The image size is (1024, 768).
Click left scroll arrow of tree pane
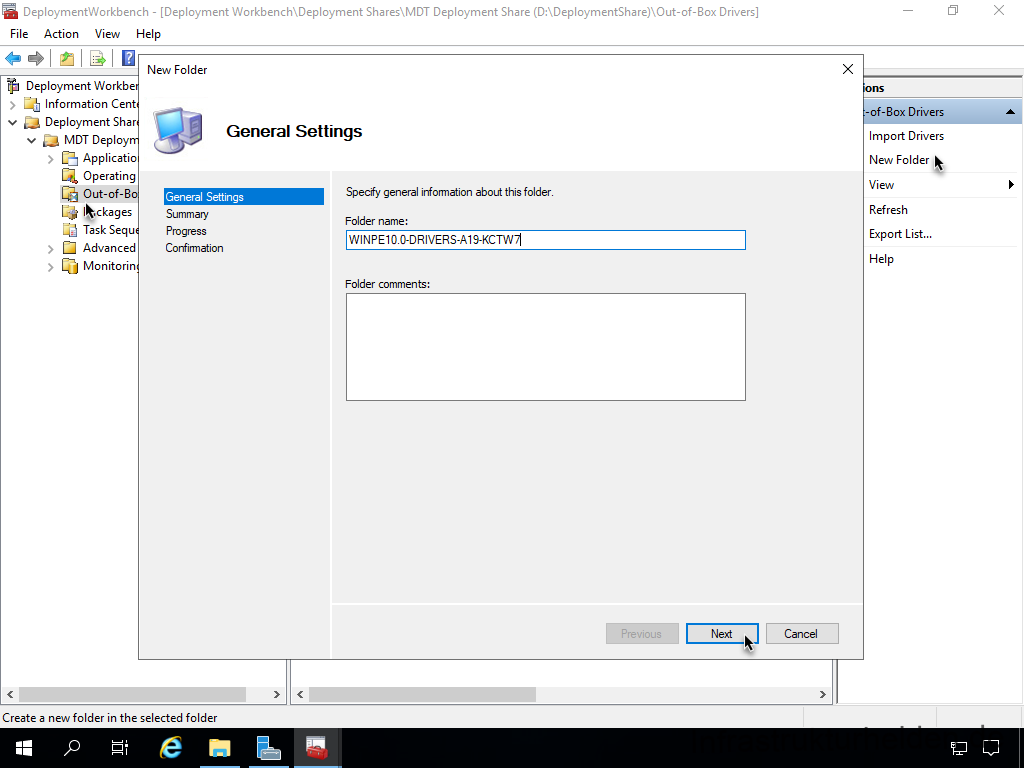[10, 694]
